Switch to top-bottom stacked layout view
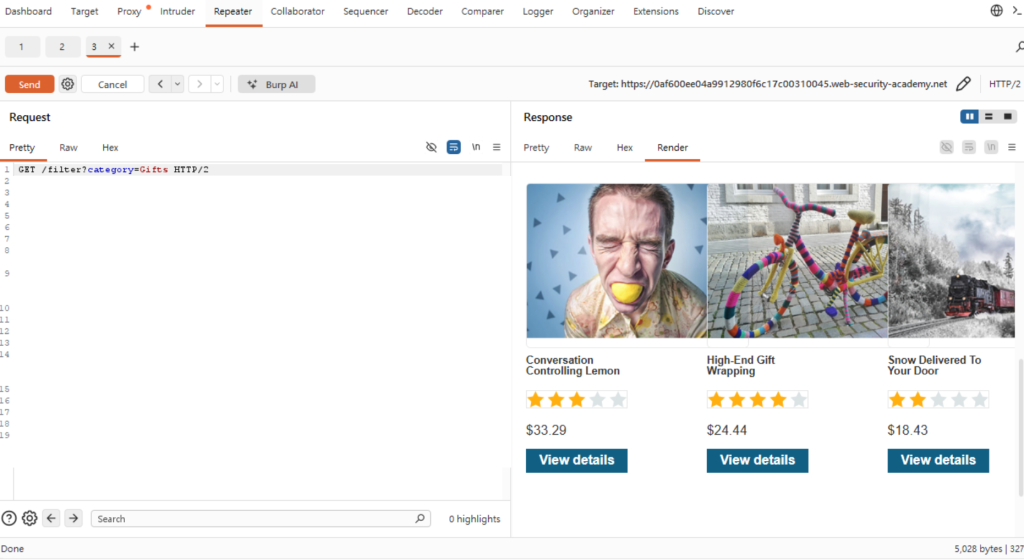 click(x=989, y=116)
